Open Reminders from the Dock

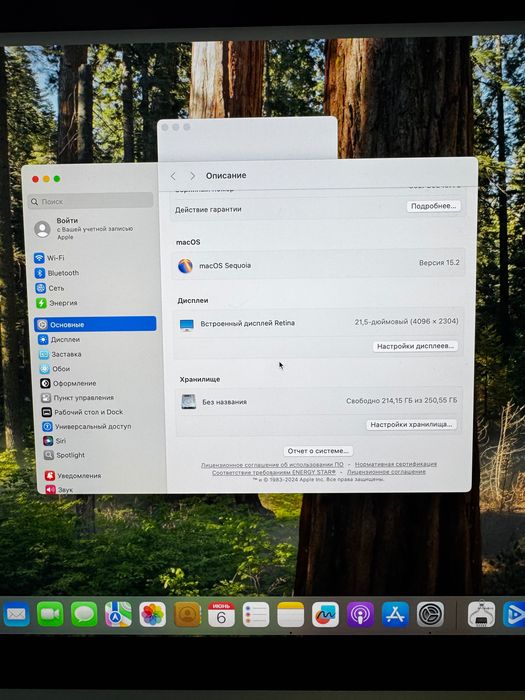coord(256,614)
